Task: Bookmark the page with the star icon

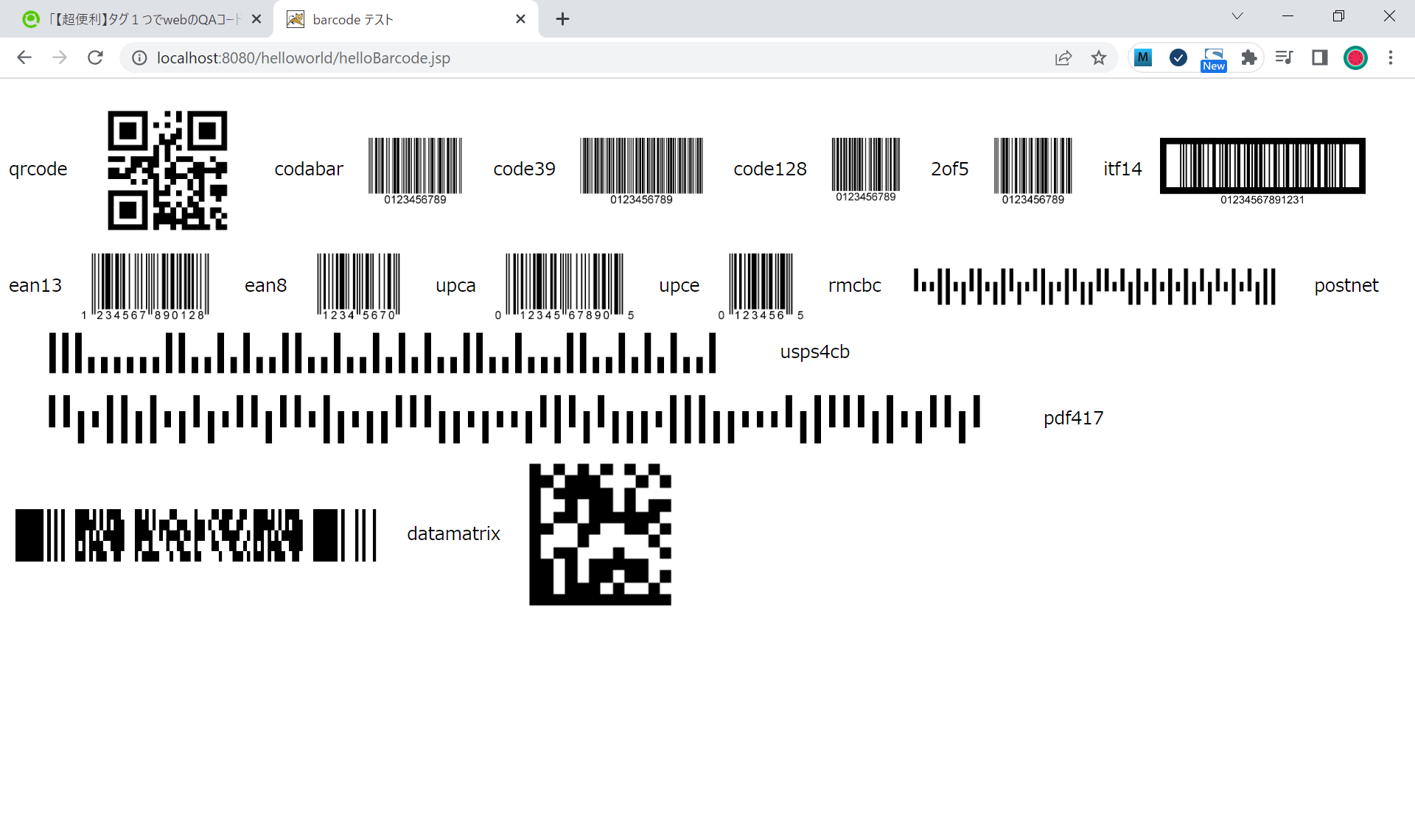Action: [x=1099, y=57]
